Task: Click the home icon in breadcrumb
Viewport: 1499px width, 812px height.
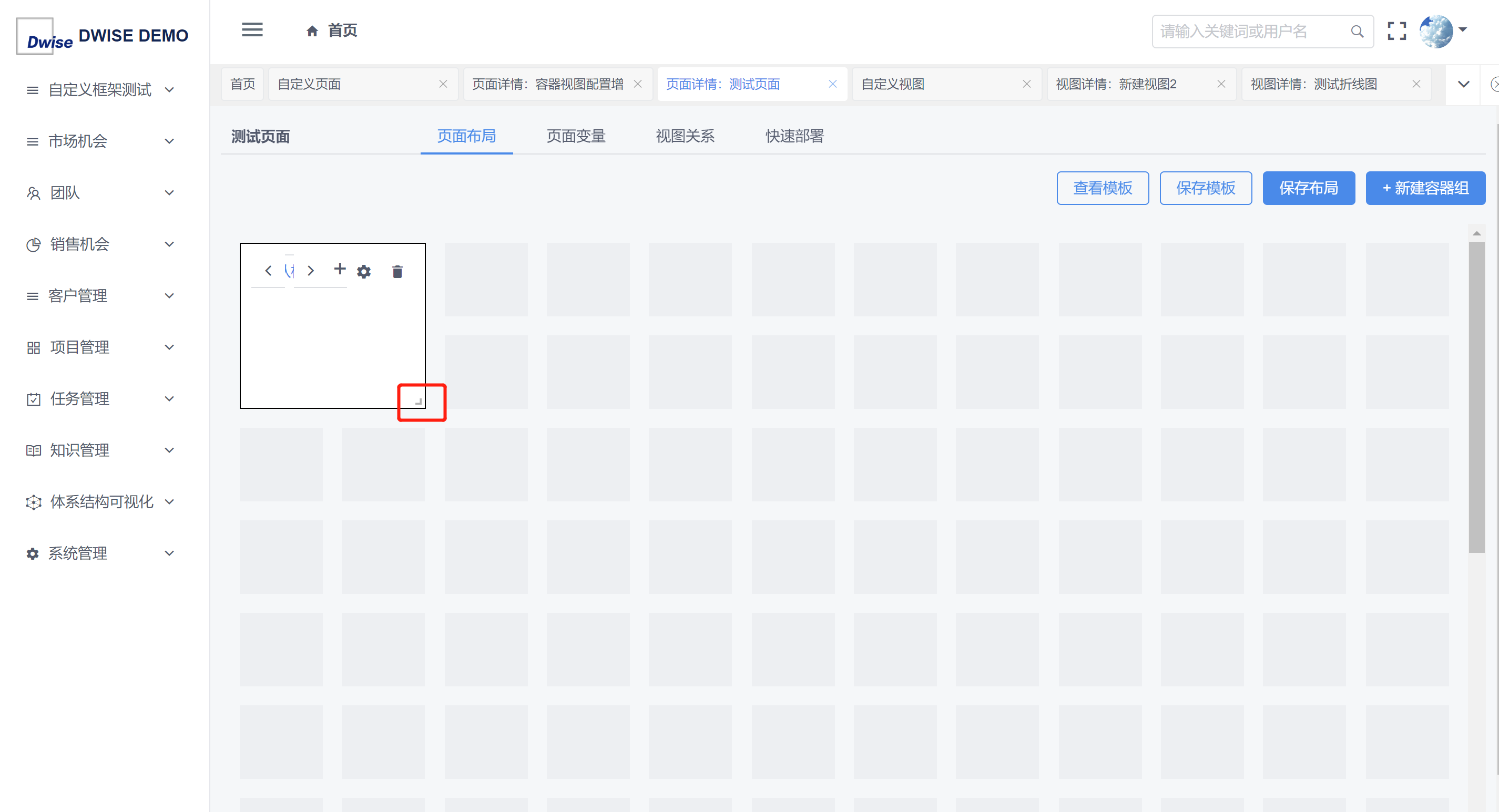Action: click(312, 31)
